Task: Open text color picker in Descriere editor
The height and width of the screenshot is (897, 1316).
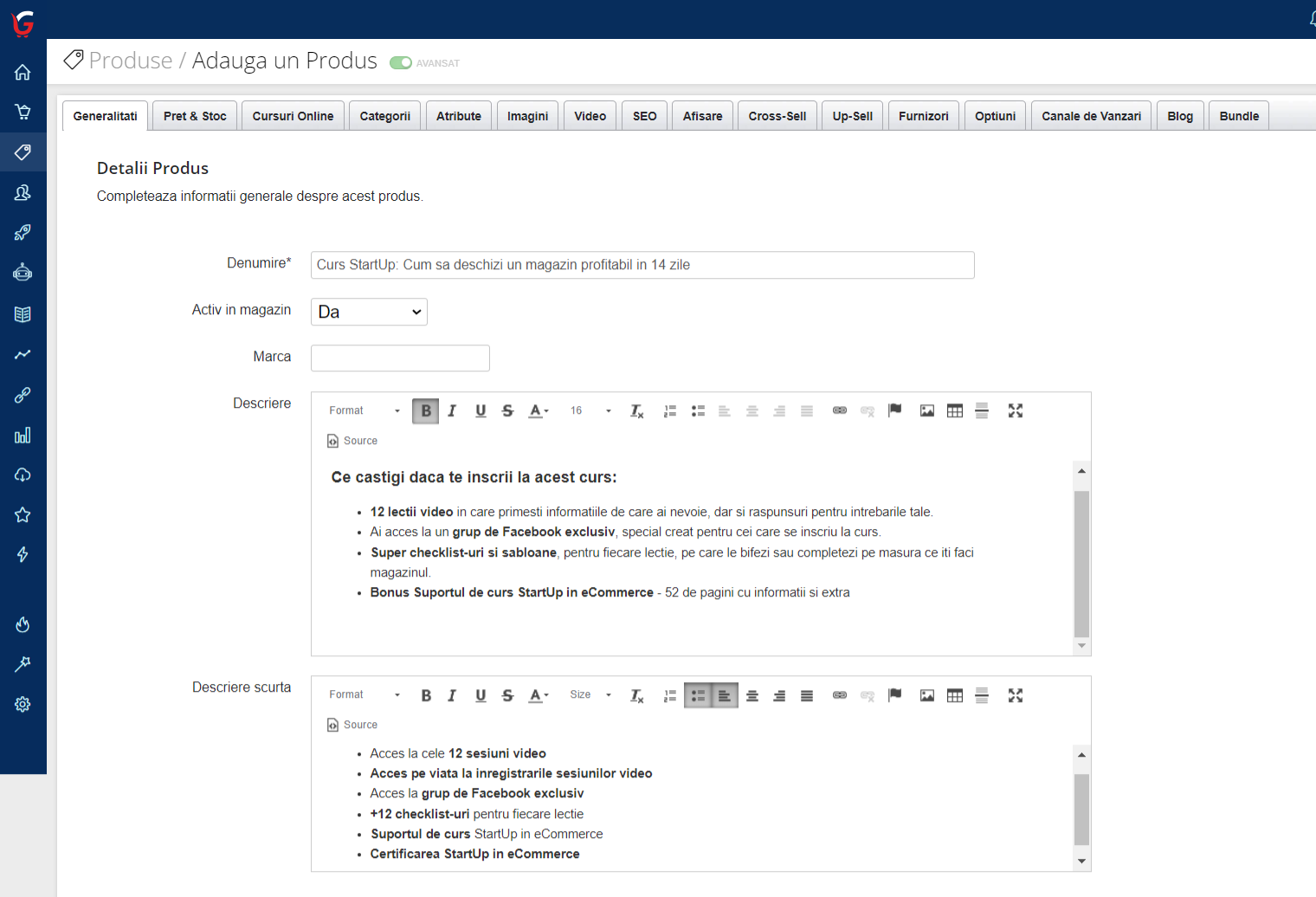Action: (x=539, y=410)
